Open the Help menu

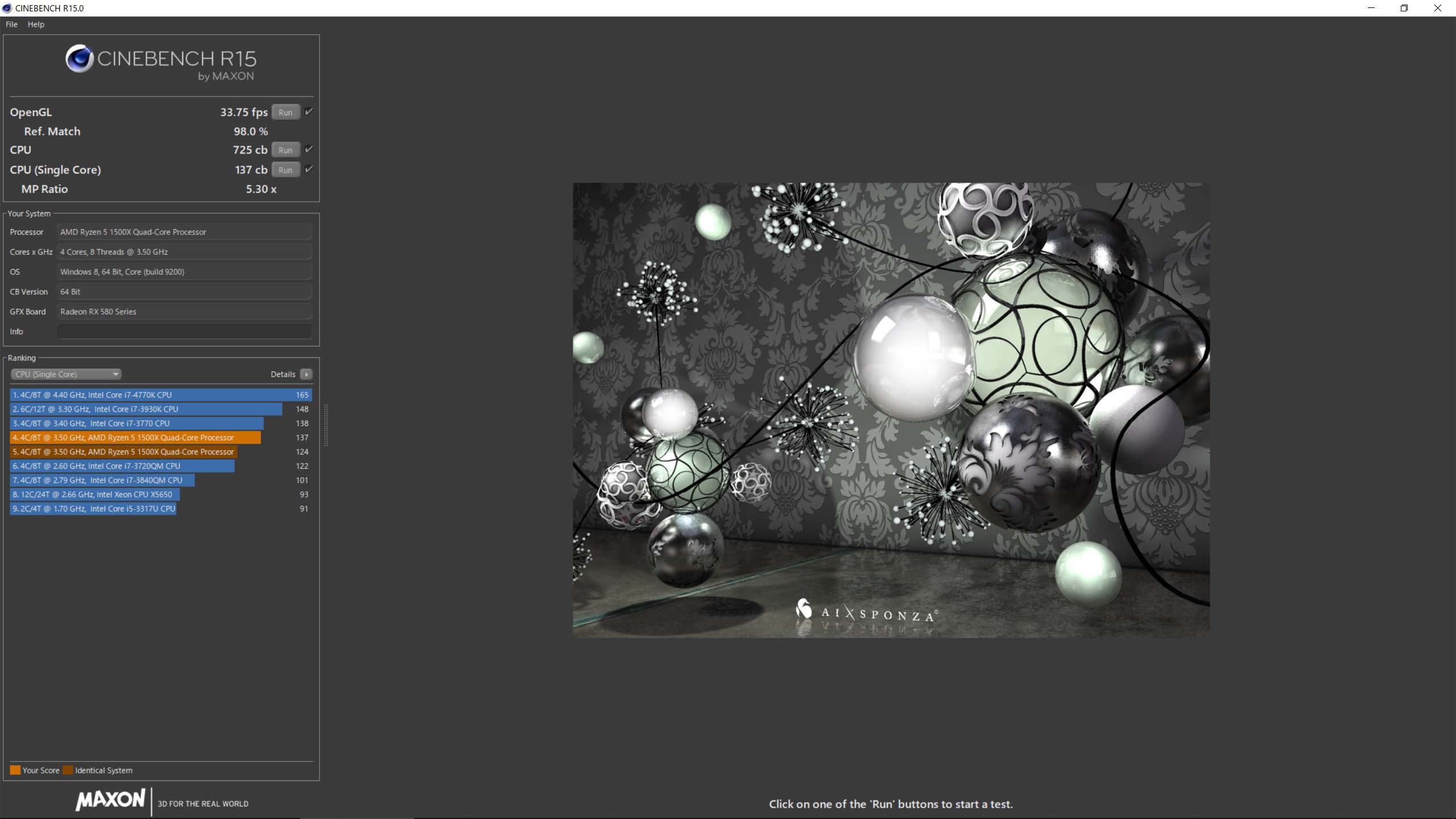tap(36, 24)
